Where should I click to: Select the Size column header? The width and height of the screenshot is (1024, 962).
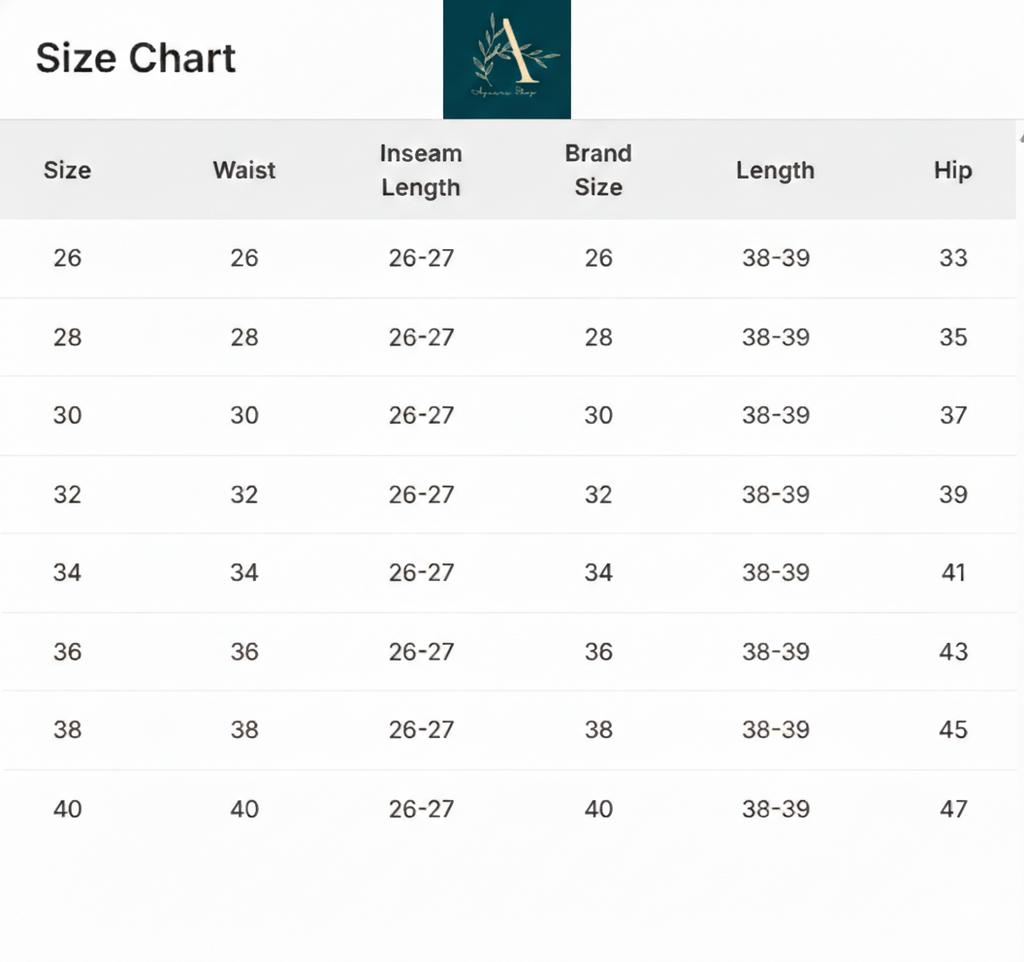coord(67,170)
